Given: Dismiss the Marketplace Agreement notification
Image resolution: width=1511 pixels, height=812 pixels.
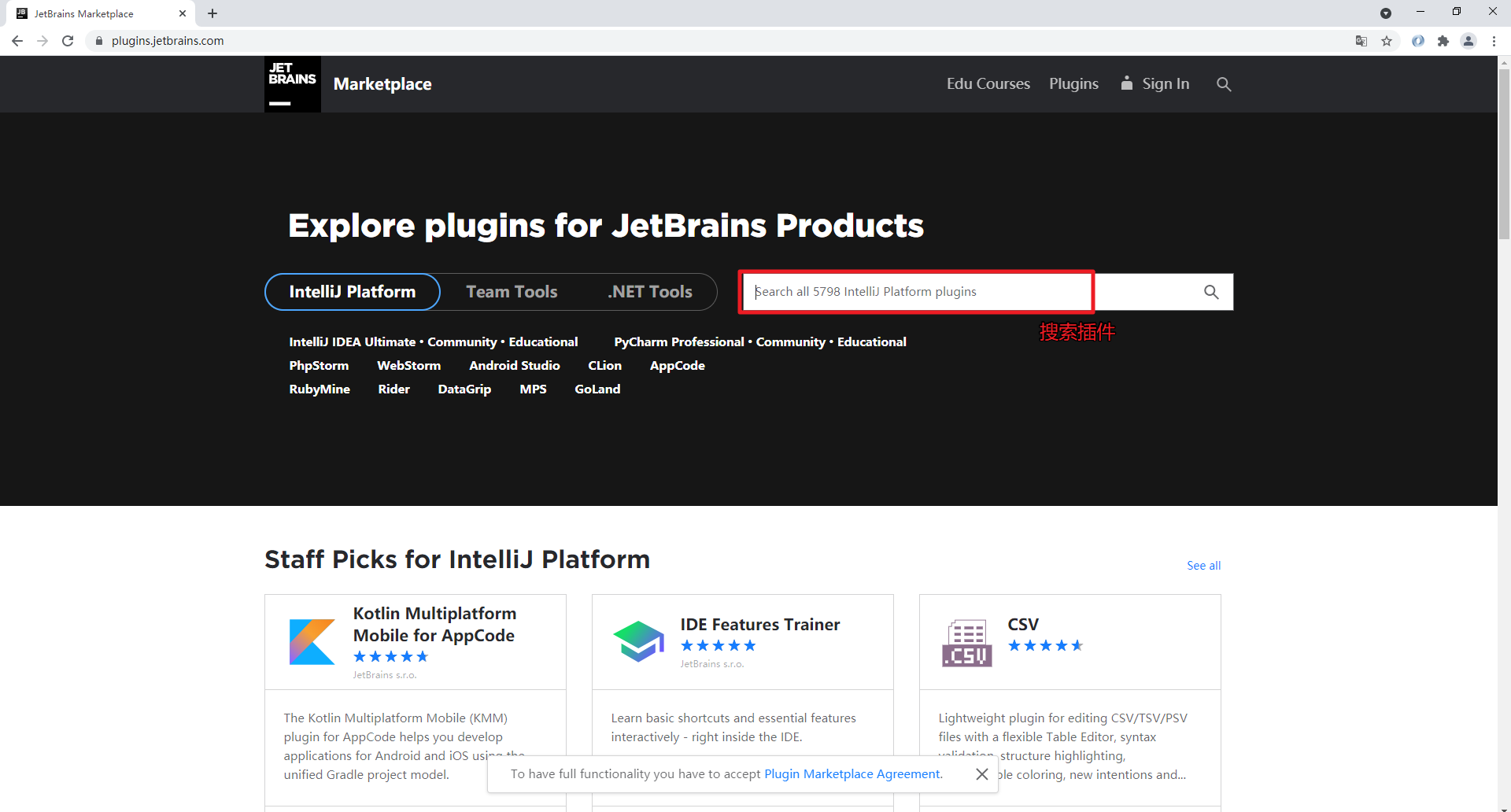Looking at the screenshot, I should (x=982, y=774).
